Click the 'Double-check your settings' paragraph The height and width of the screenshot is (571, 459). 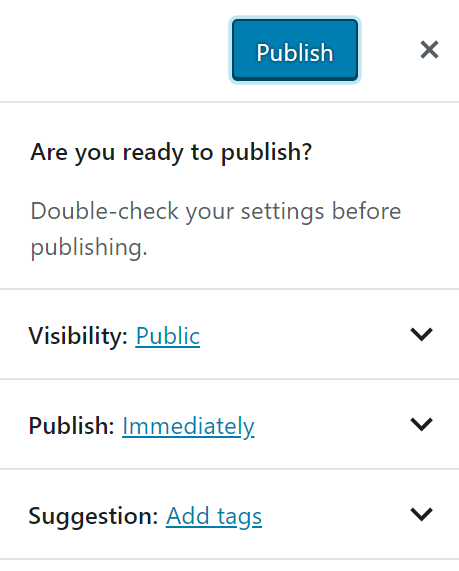[216, 229]
